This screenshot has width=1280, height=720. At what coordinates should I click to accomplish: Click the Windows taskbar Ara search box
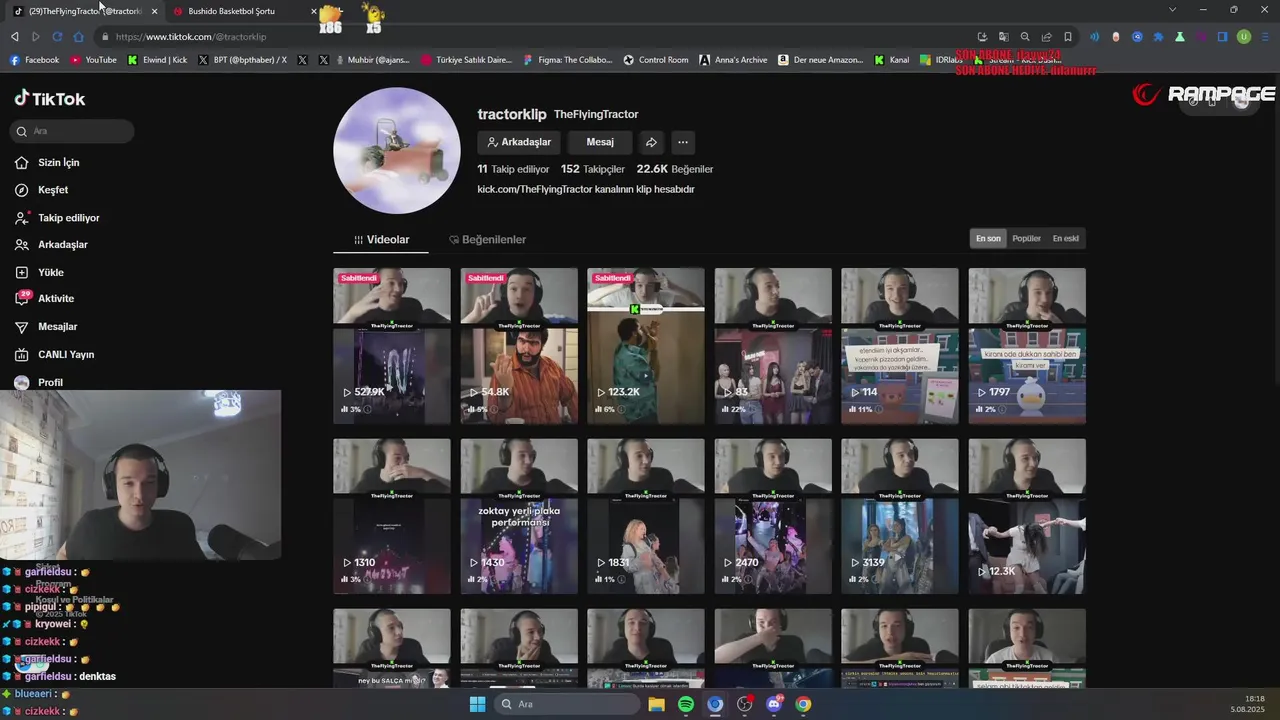[x=567, y=704]
